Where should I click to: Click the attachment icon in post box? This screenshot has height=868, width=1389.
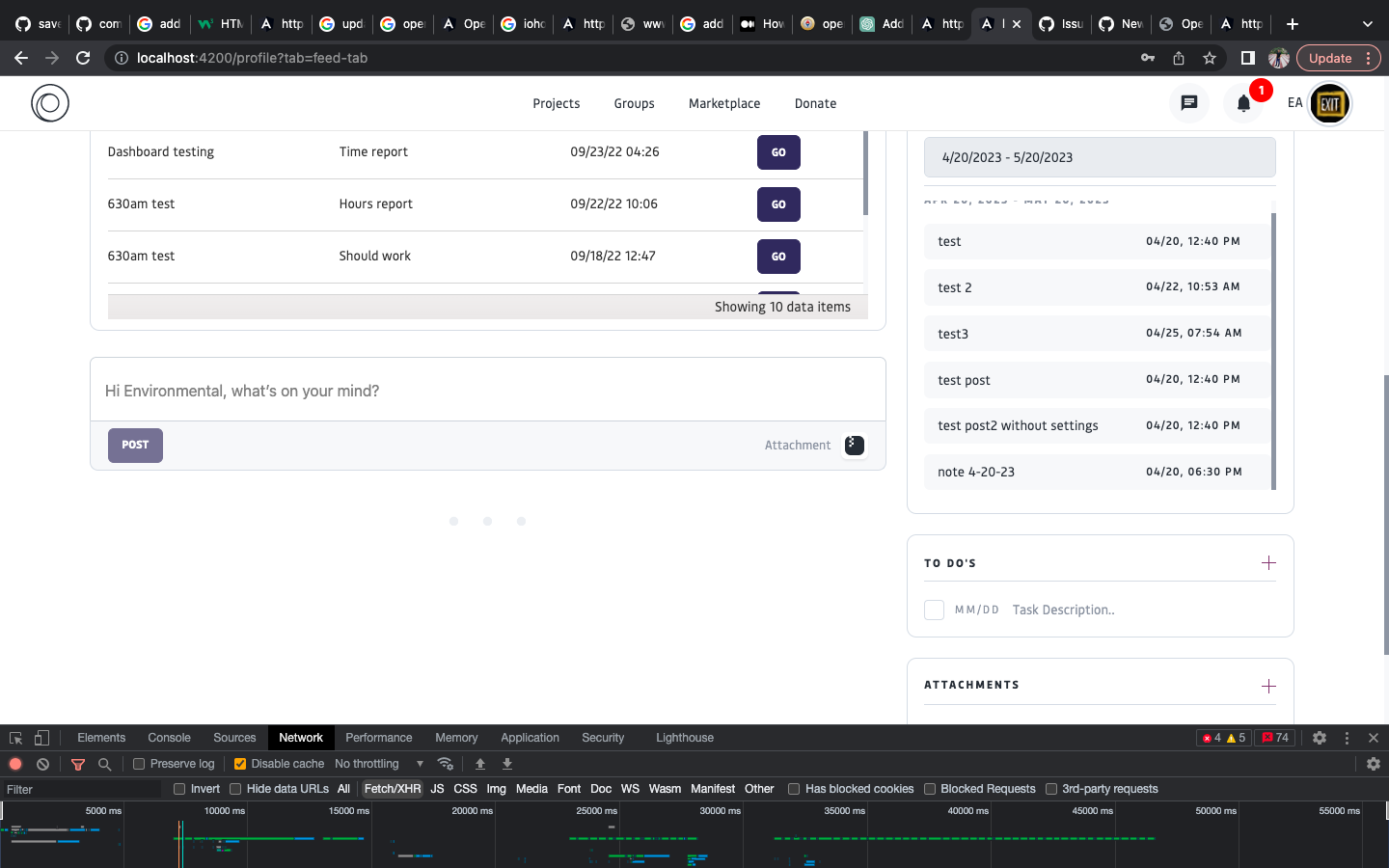pos(854,445)
